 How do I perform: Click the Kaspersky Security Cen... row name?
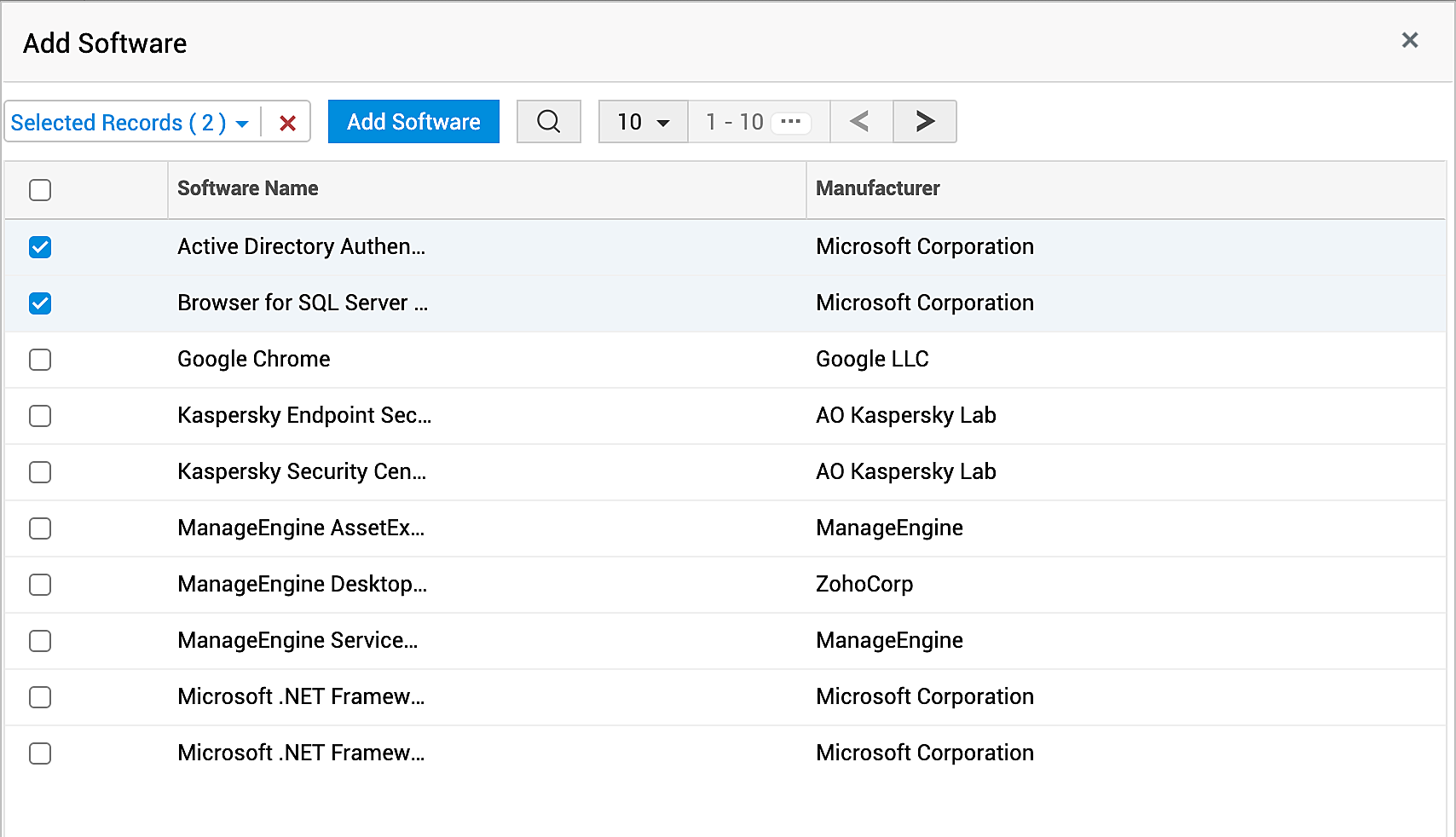coord(302,471)
